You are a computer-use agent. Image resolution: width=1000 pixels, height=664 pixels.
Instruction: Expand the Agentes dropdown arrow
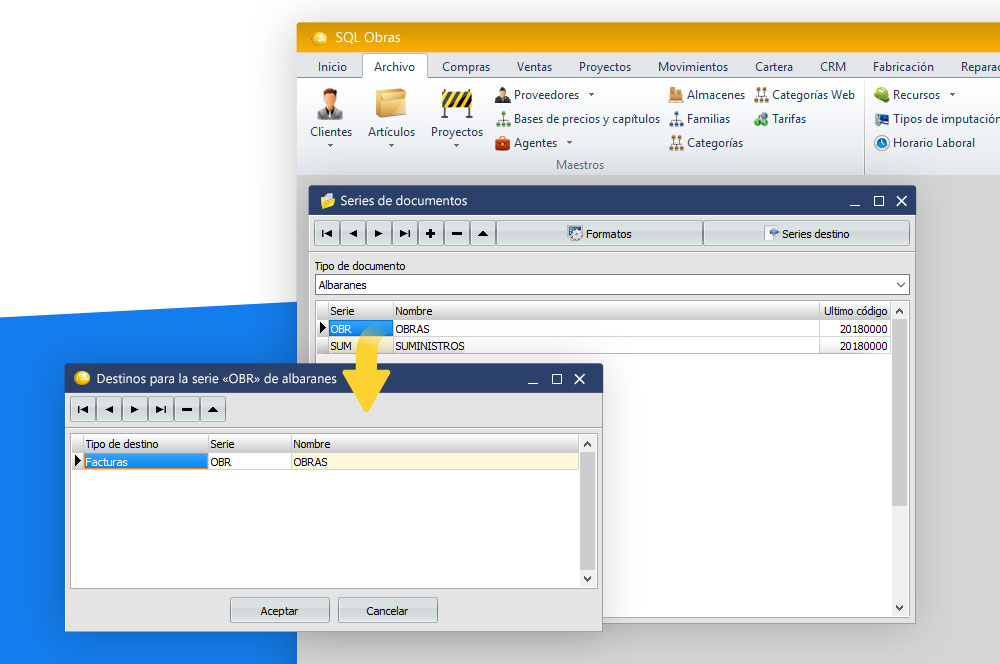click(x=569, y=143)
